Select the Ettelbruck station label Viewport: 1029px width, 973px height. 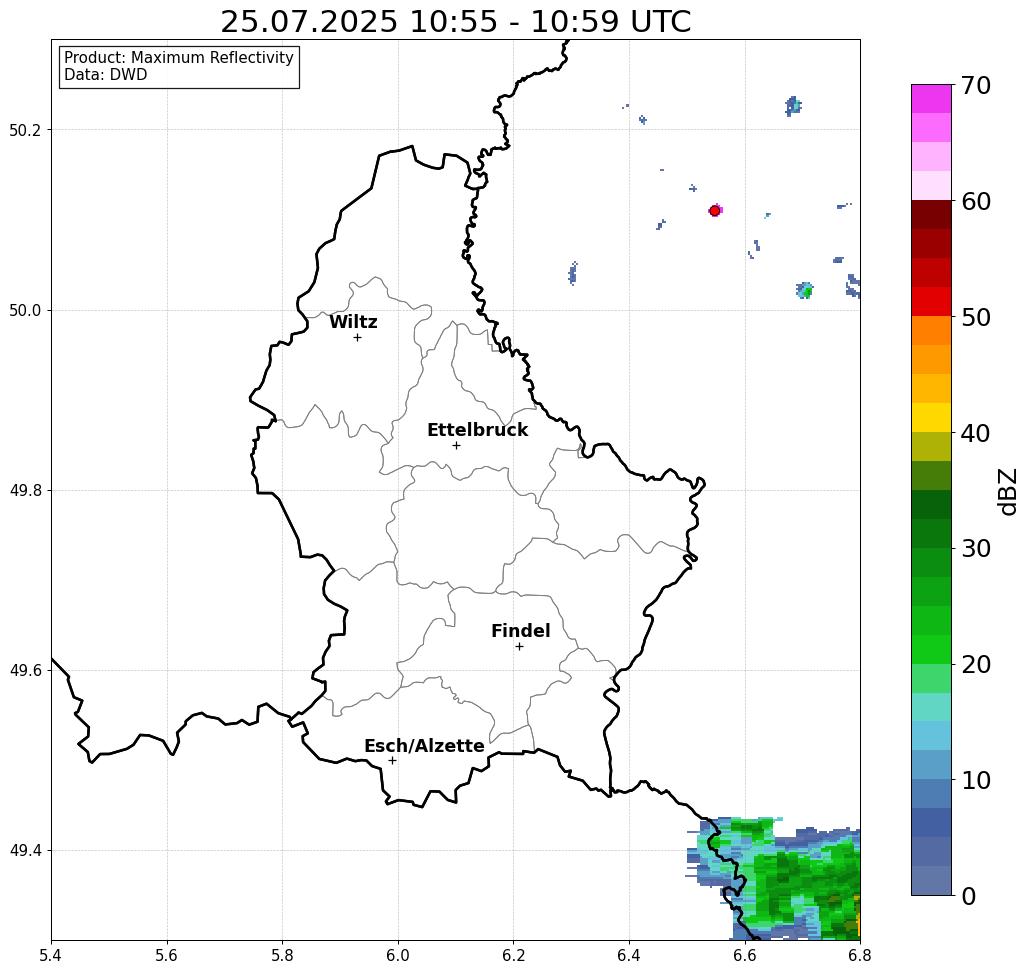(477, 430)
